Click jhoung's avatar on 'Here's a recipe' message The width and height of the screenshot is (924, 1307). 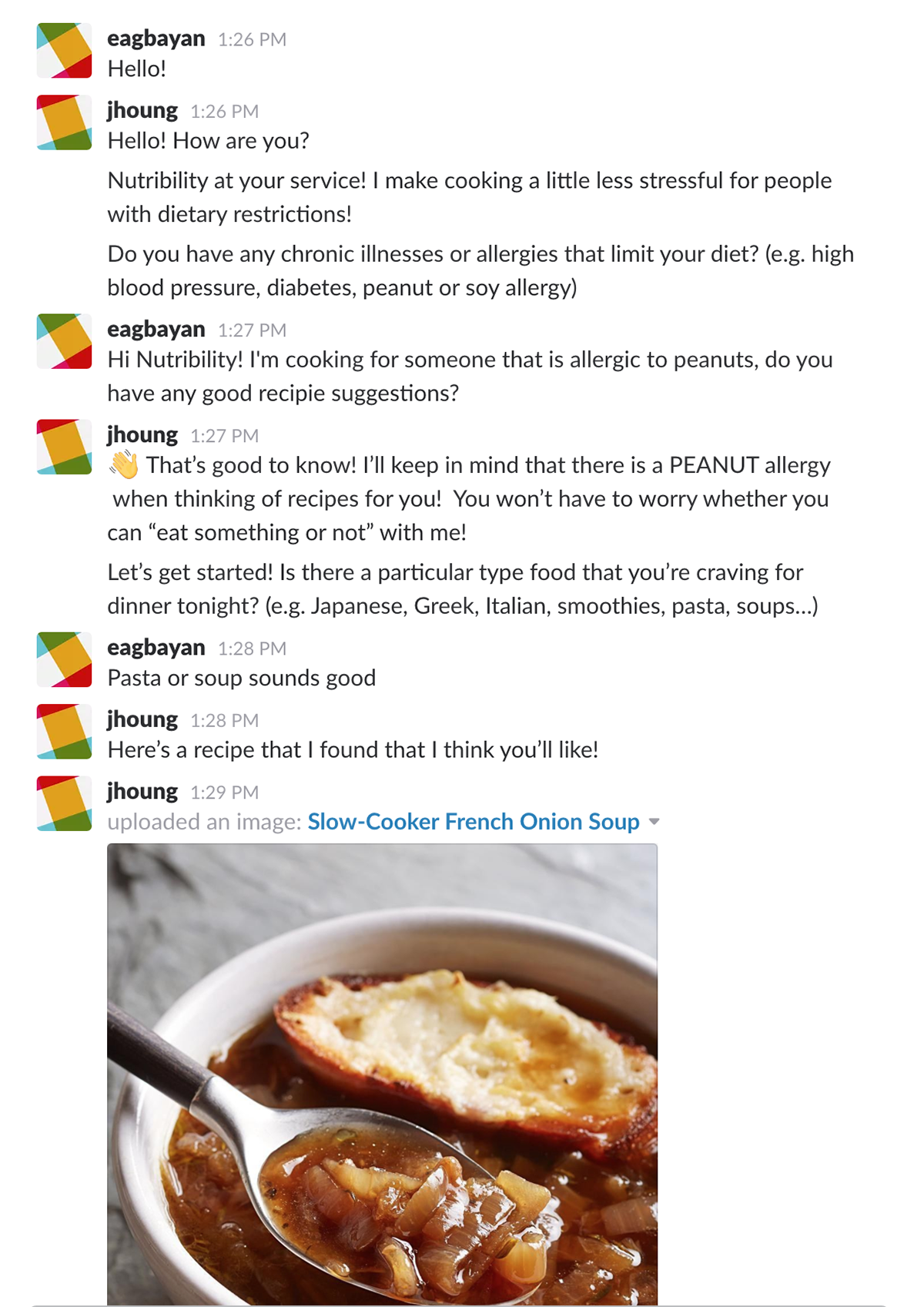pyautogui.click(x=64, y=732)
